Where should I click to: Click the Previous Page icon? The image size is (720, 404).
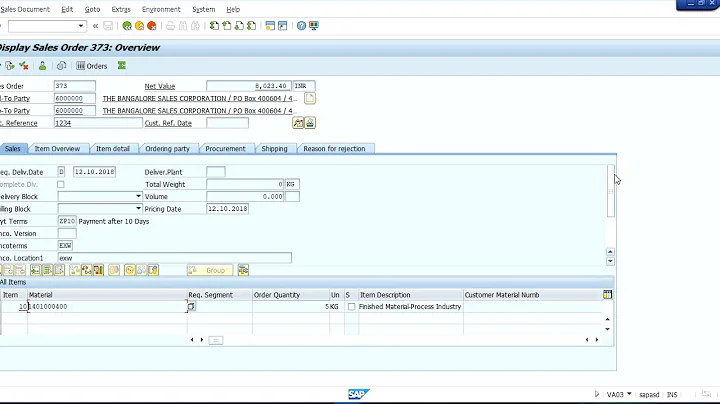pyautogui.click(x=226, y=26)
